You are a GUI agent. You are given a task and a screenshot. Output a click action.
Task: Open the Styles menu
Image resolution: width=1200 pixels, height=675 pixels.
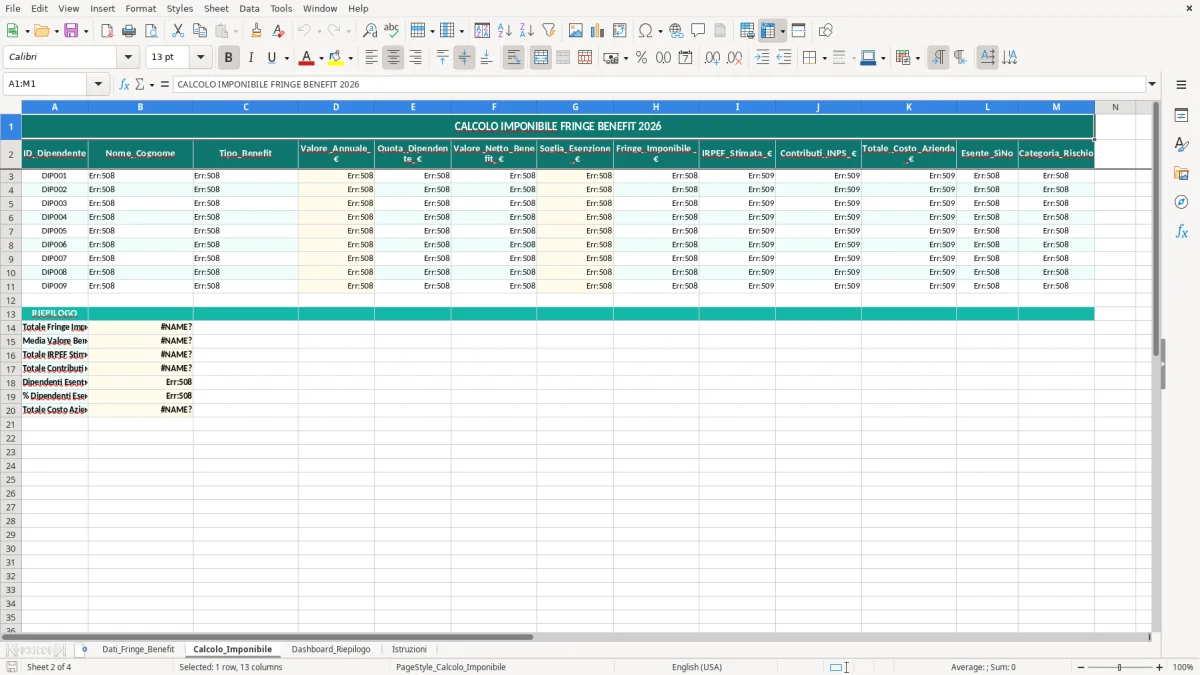(x=180, y=8)
